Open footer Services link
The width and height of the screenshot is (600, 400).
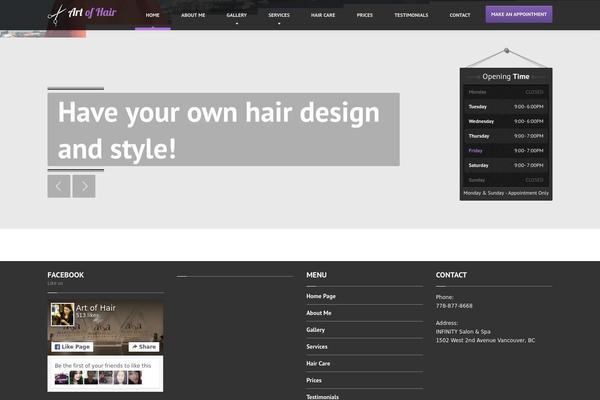(x=317, y=347)
